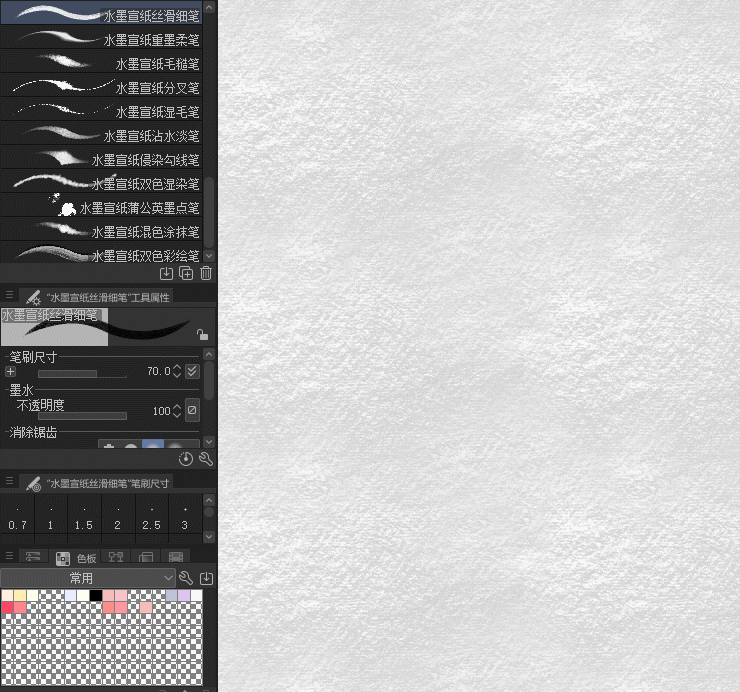Image resolution: width=740 pixels, height=692 pixels.
Task: Pick the bright red-pink swatch in second row
Action: (7, 607)
